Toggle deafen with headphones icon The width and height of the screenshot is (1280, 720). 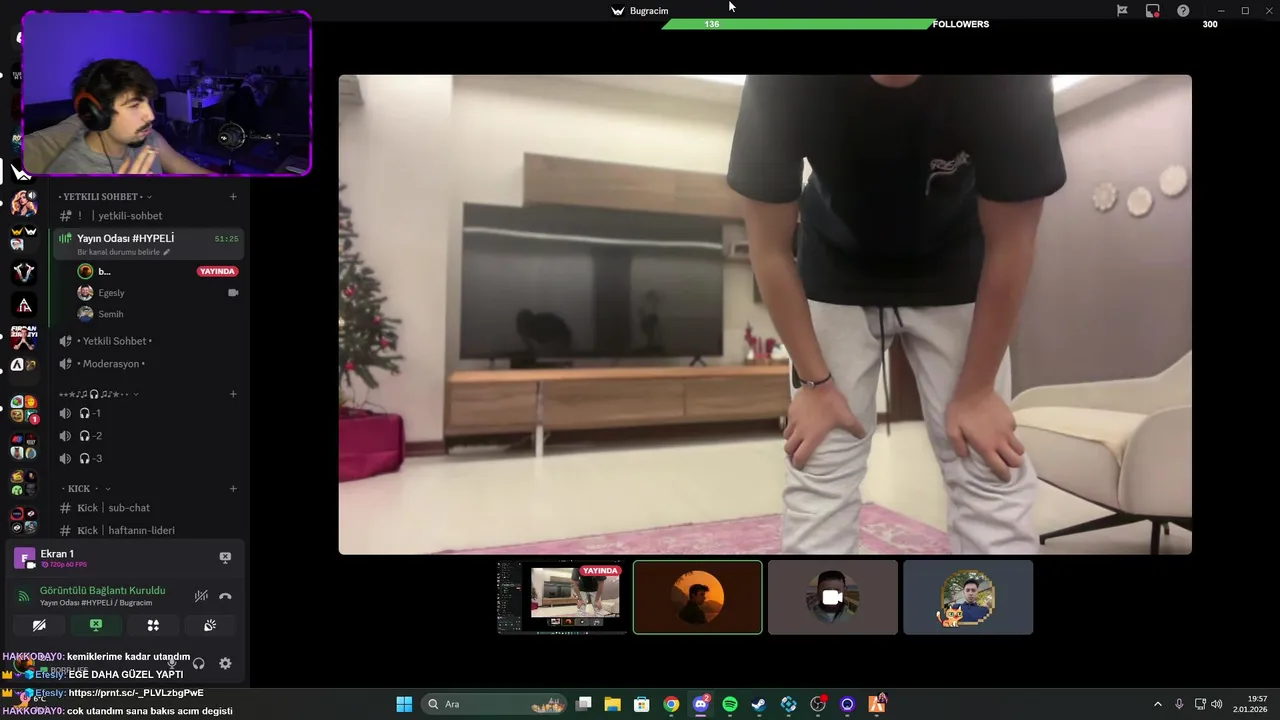point(198,663)
